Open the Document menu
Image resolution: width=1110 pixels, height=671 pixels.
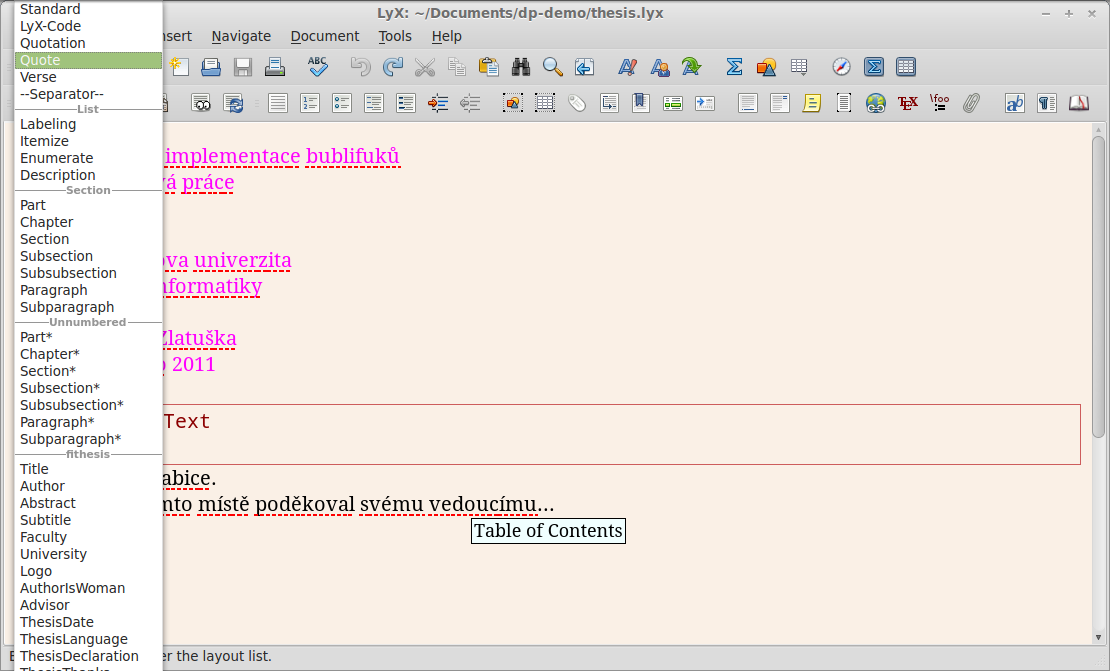pos(325,36)
